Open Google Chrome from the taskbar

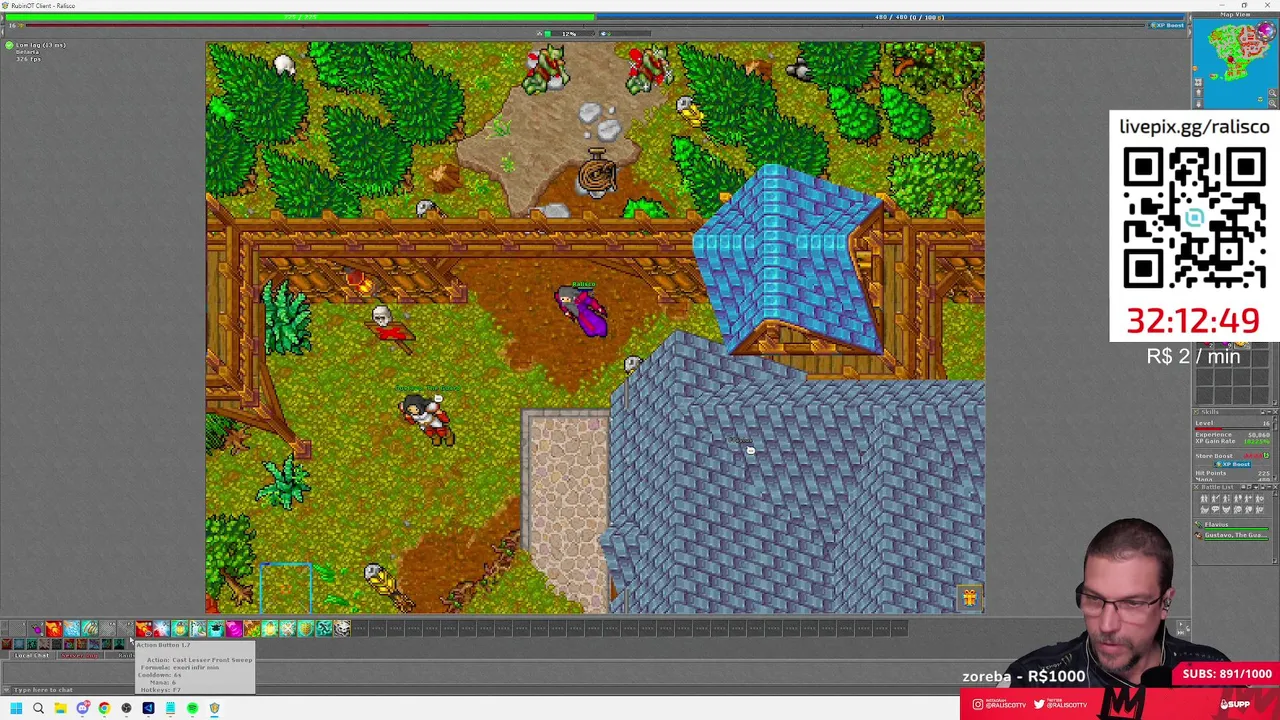(x=104, y=708)
